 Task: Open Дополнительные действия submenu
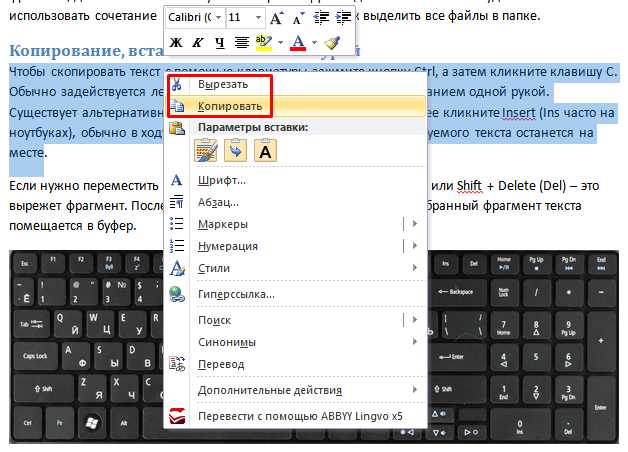point(296,390)
